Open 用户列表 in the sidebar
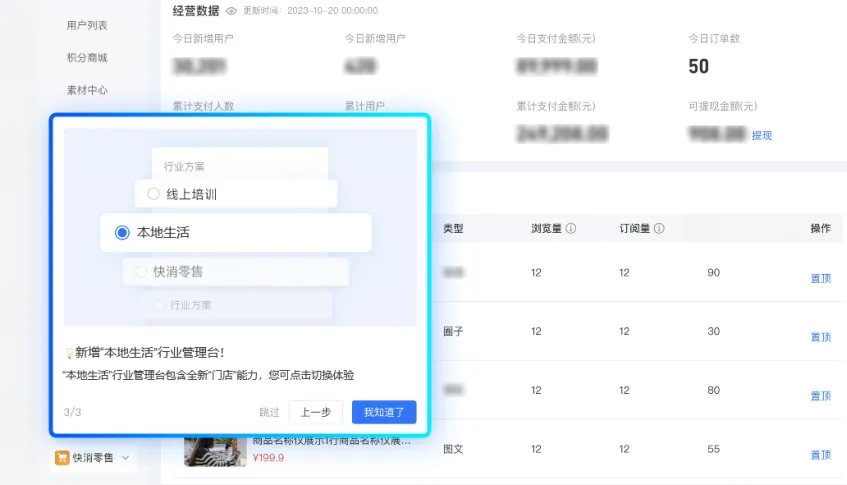The width and height of the screenshot is (847, 485). (x=87, y=25)
